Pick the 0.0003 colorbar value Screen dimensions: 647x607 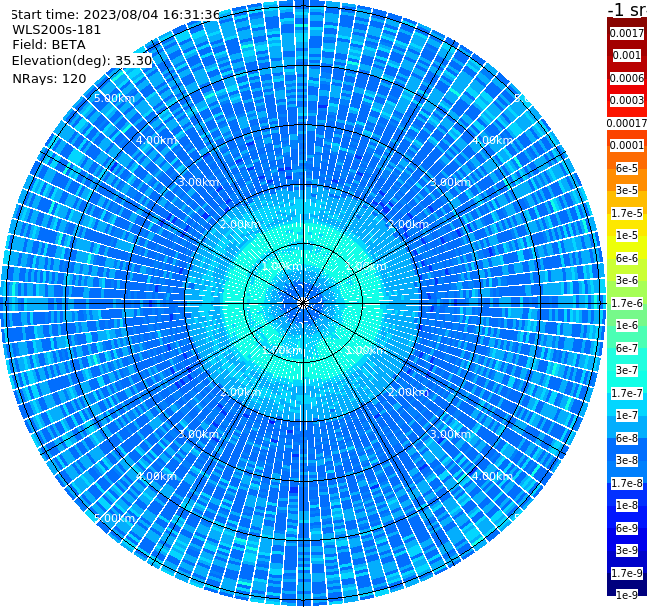point(627,101)
